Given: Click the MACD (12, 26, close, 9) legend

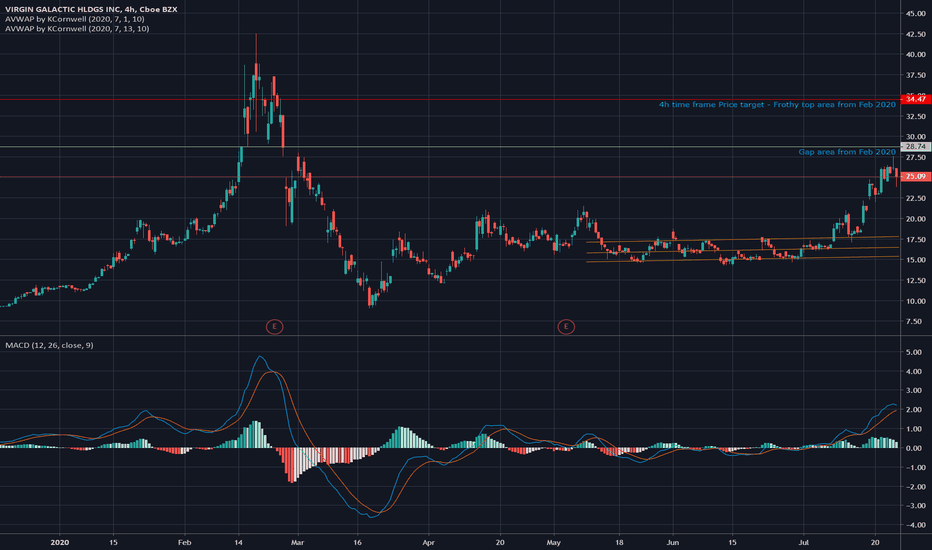Looking at the screenshot, I should tap(49, 345).
